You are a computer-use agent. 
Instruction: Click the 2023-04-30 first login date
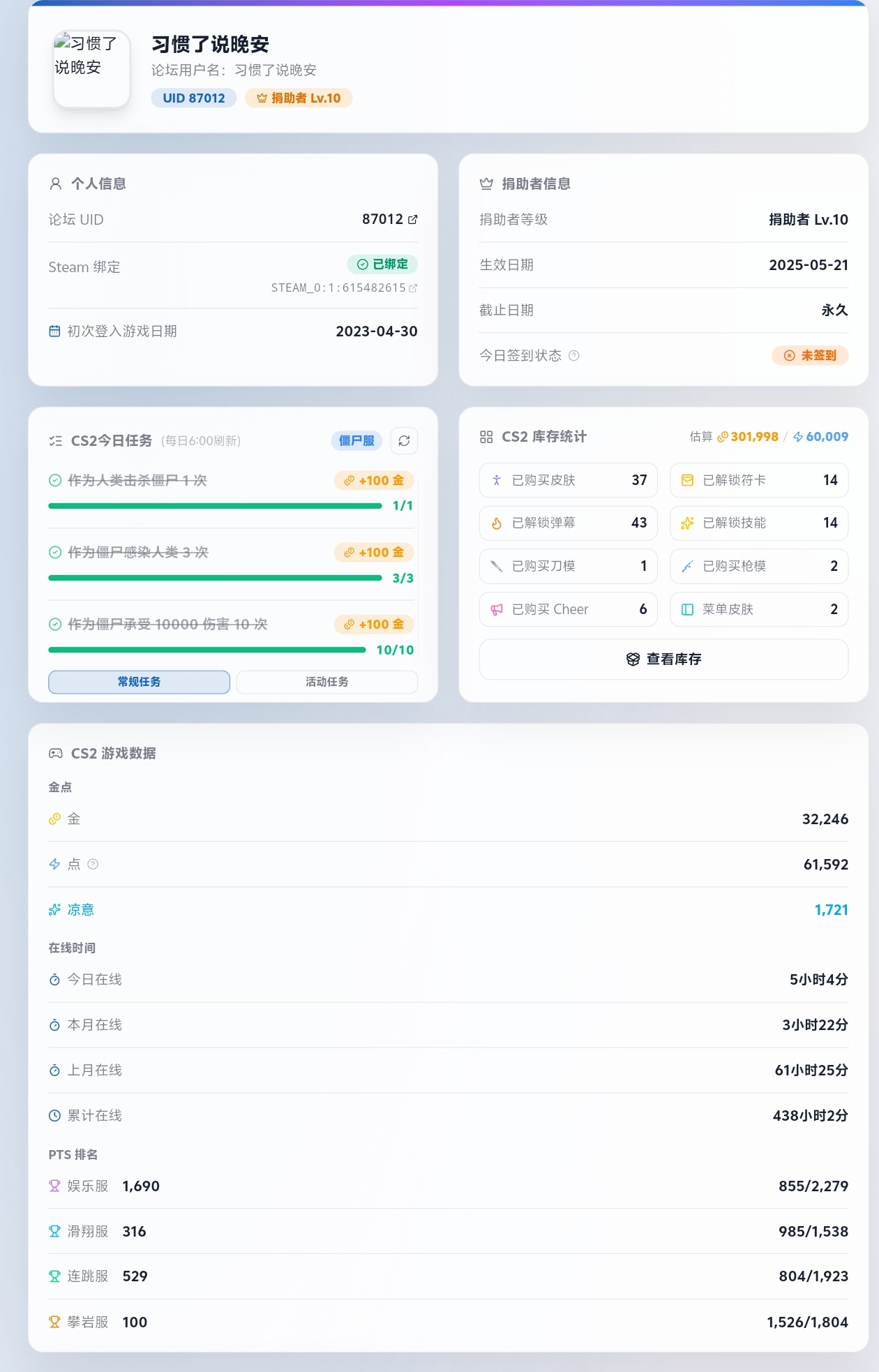(x=377, y=331)
